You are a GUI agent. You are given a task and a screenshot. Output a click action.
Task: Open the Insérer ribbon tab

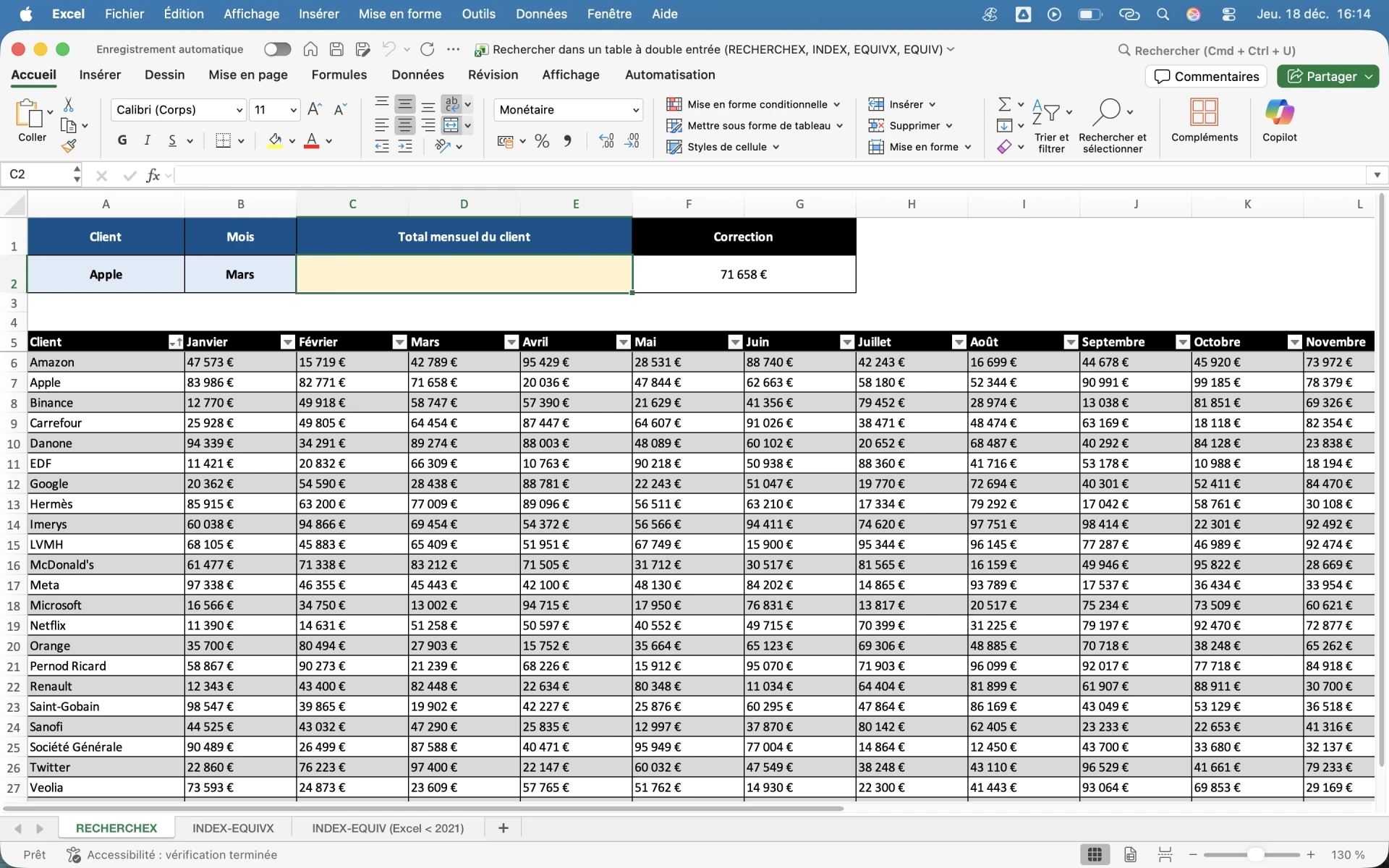(x=100, y=75)
